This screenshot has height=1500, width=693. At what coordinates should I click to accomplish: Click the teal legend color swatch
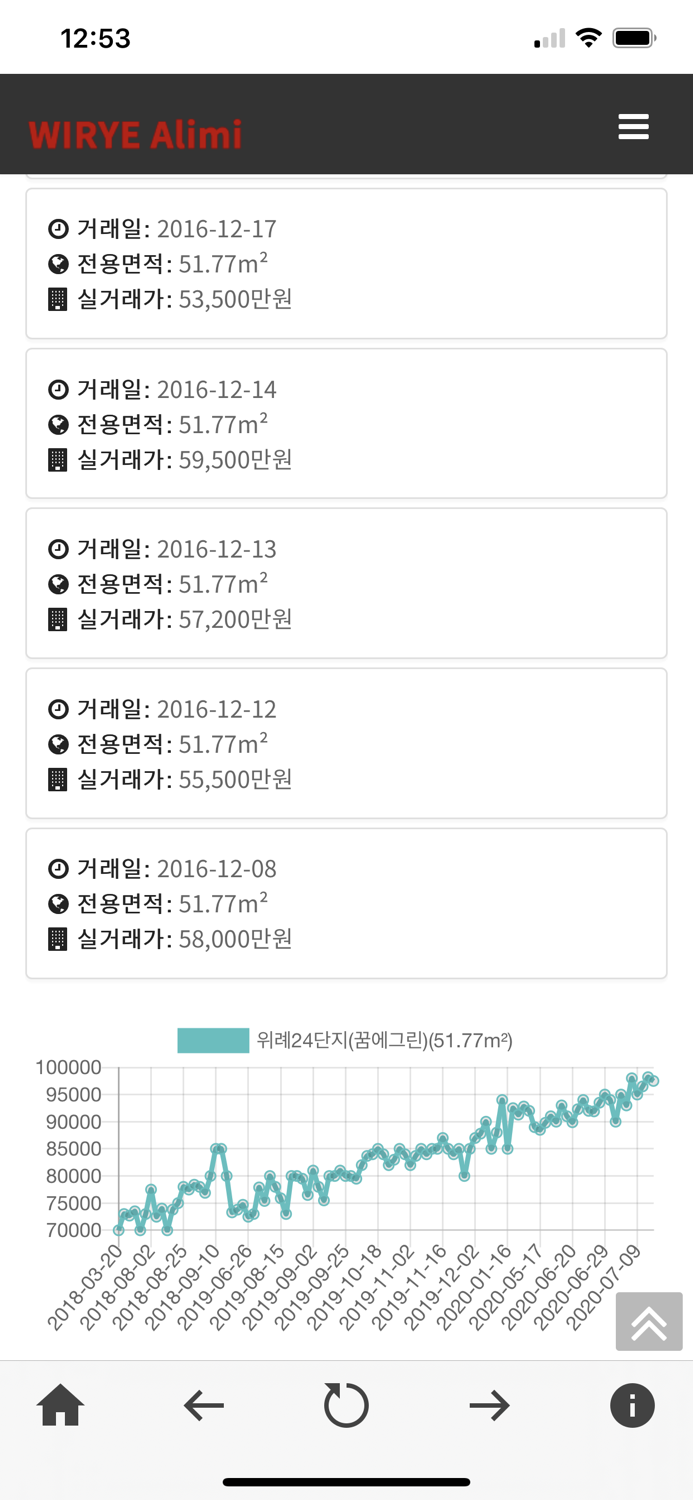[212, 1040]
